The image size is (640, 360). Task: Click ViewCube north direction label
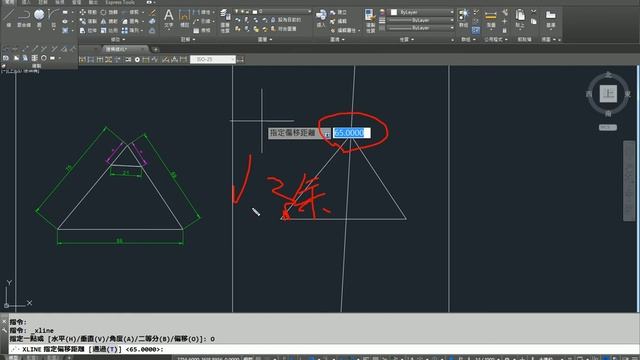click(608, 75)
